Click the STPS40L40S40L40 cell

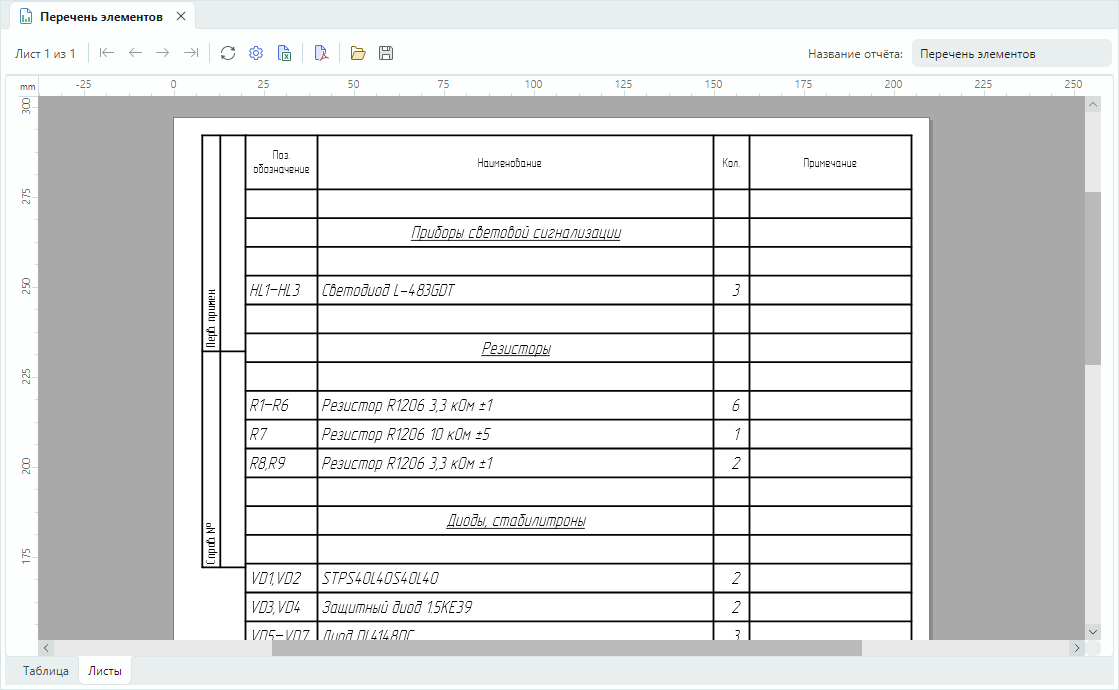point(515,578)
